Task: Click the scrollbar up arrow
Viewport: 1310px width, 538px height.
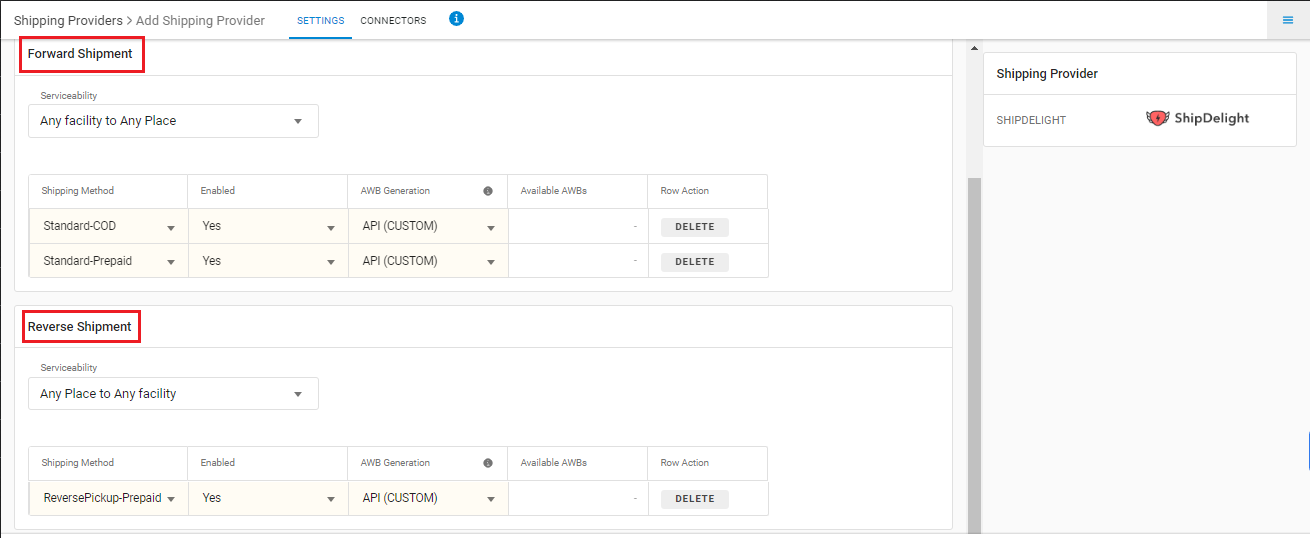Action: pos(974,48)
